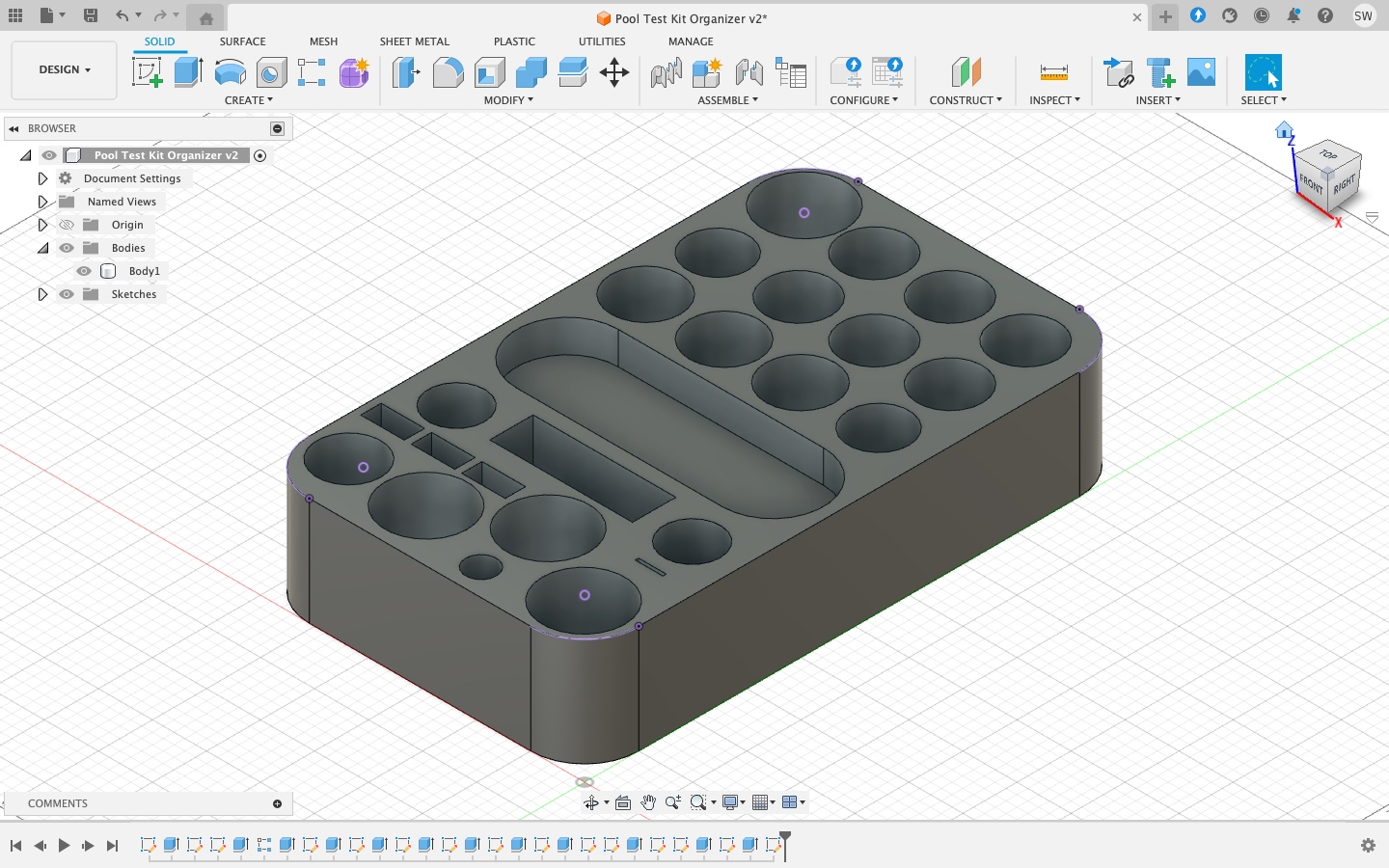
Task: Select the Insert Derive tool
Action: pos(1119,72)
